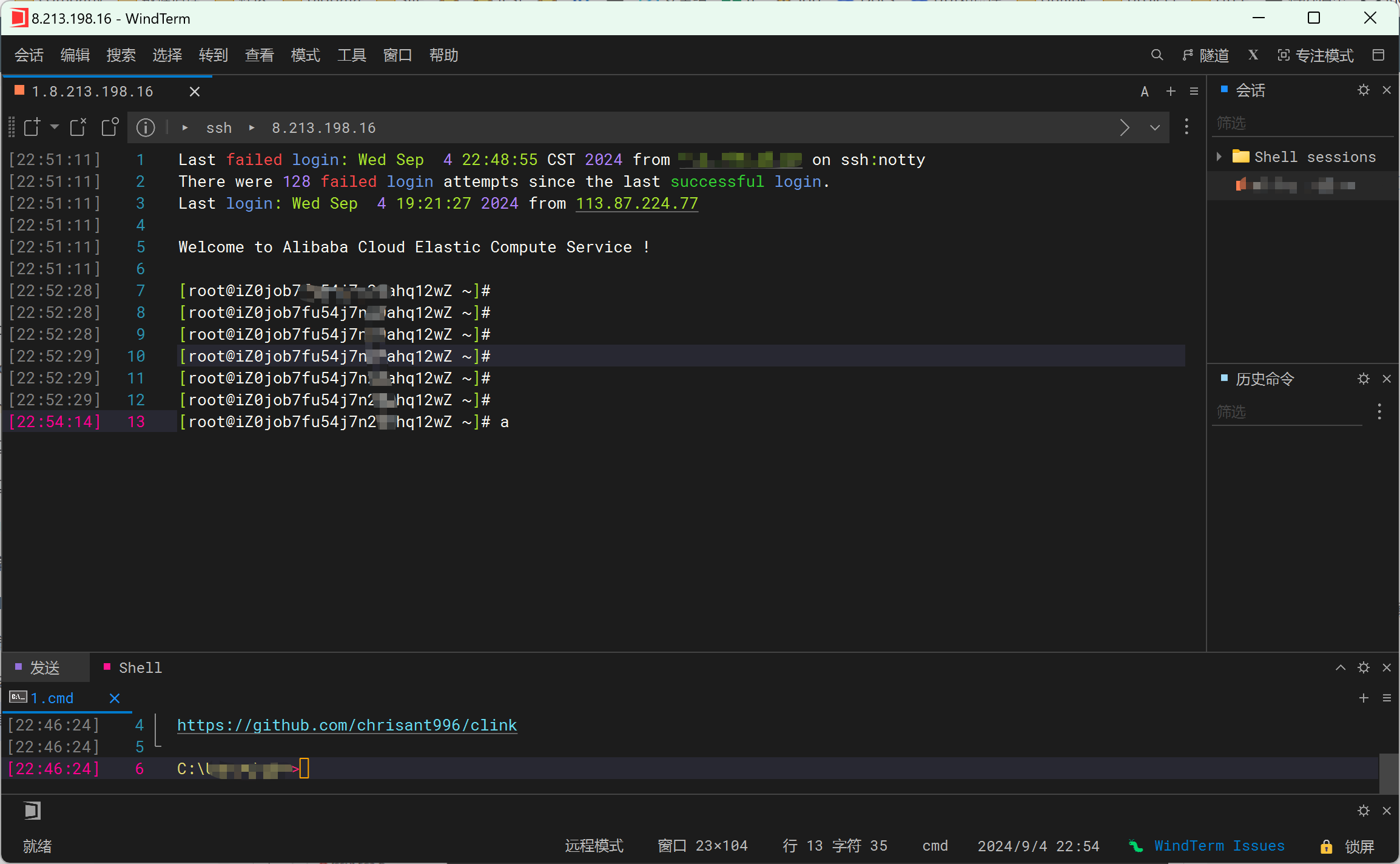The height and width of the screenshot is (864, 1400).
Task: Click the 筛选 filter field in 历史命令 panel
Action: [x=1287, y=412]
